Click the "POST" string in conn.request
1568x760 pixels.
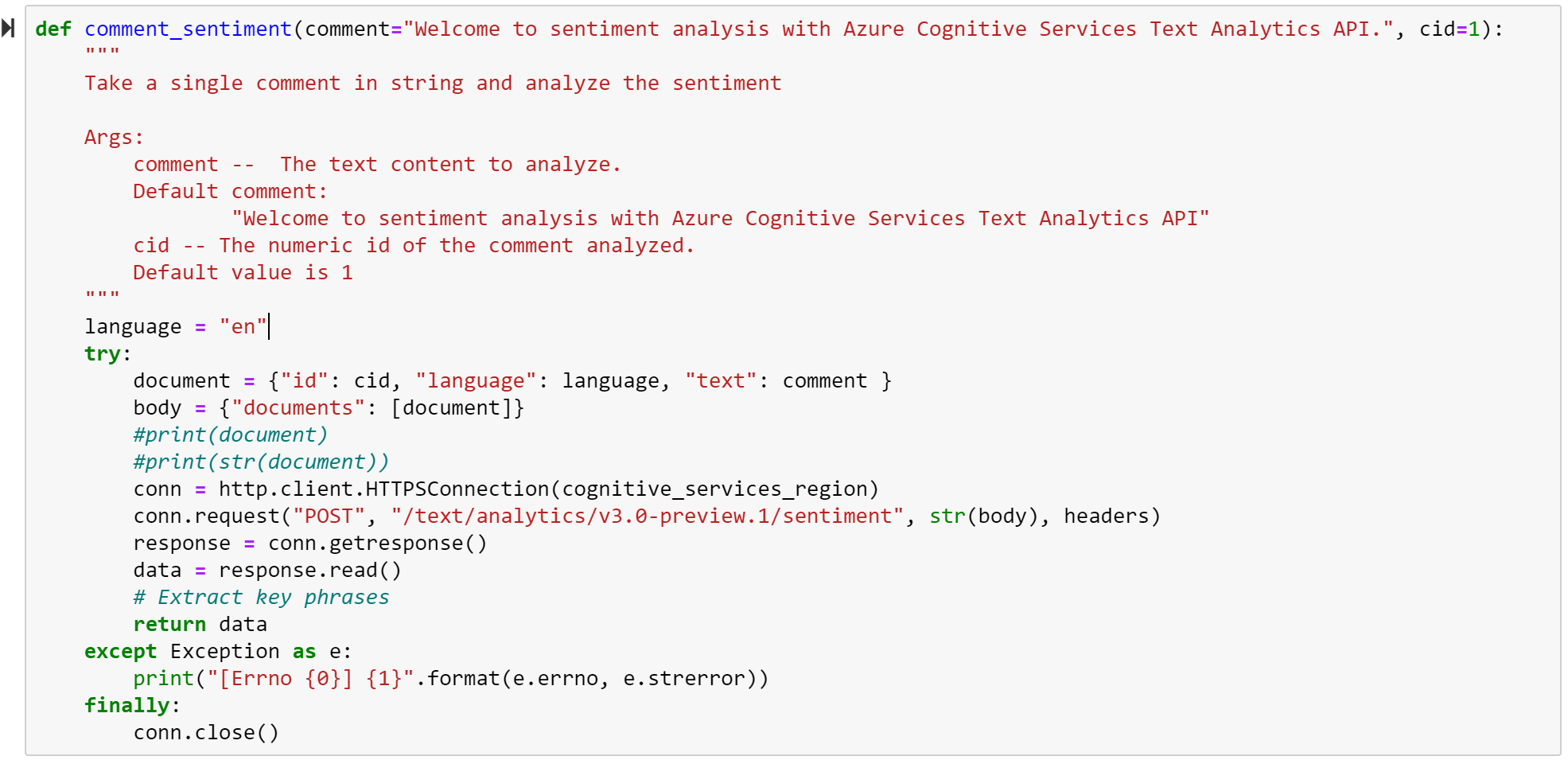pos(329,516)
